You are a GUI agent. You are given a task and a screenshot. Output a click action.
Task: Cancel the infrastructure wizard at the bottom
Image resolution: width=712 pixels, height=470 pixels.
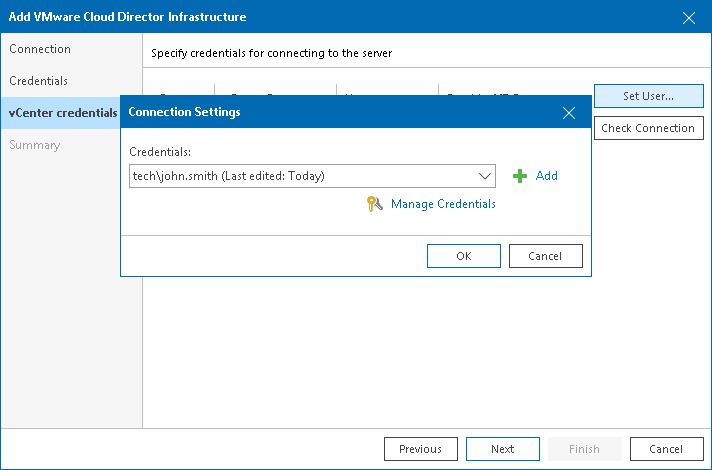click(x=667, y=449)
